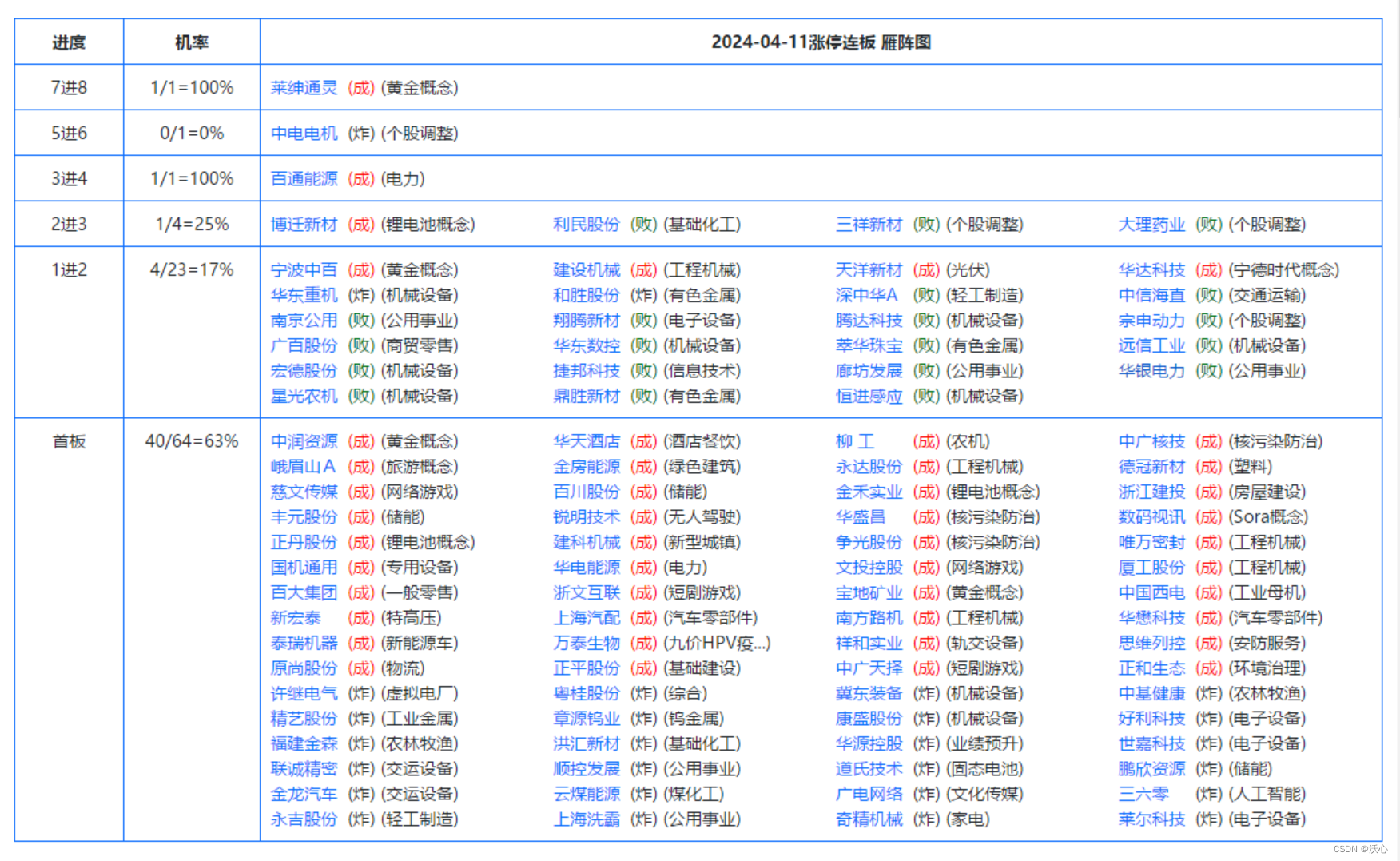Click the 锐明技术 link
1400x861 pixels.
pyautogui.click(x=587, y=518)
